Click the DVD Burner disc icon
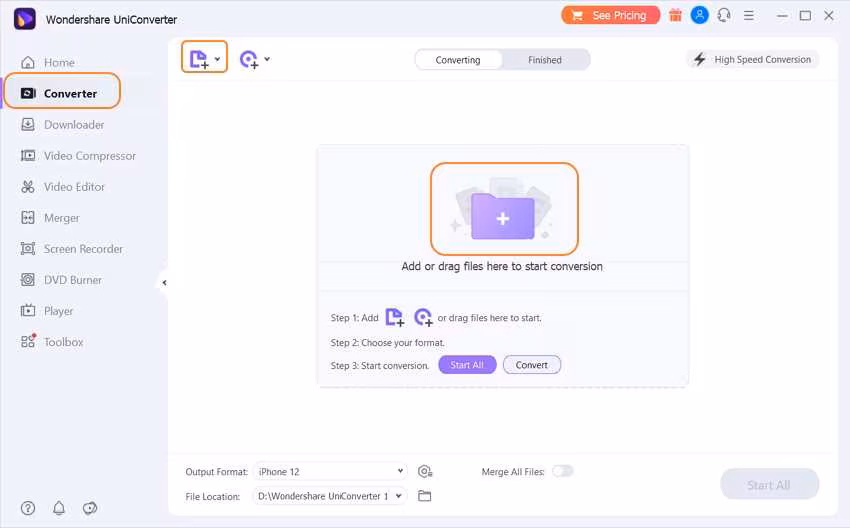 (28, 280)
